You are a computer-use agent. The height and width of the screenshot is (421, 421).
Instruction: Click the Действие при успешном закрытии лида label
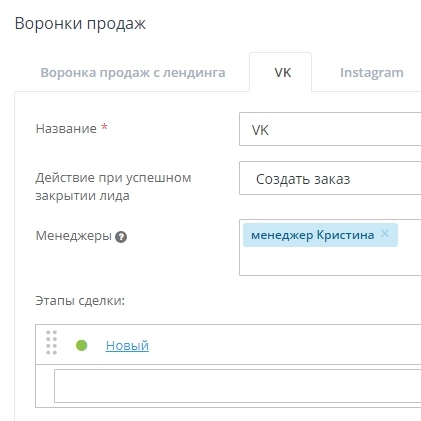click(113, 187)
